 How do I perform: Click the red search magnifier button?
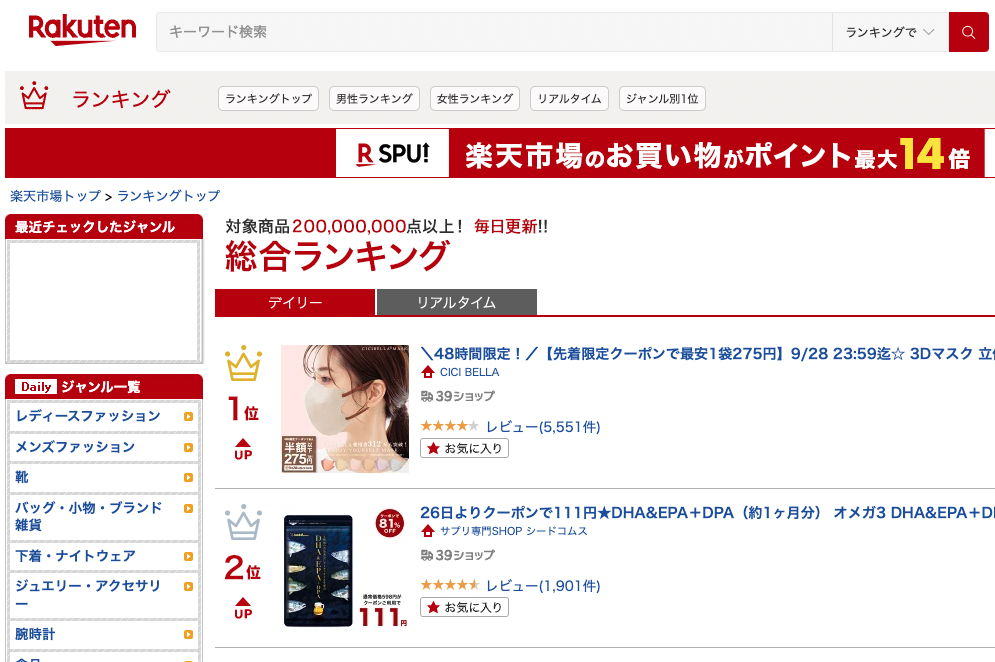coord(968,32)
